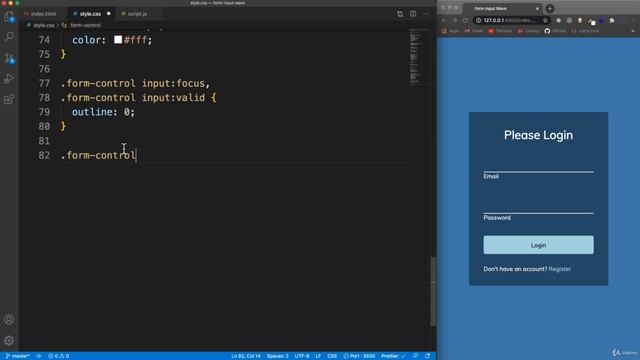
Task: Open the browser three-dot menu
Action: tap(633, 20)
